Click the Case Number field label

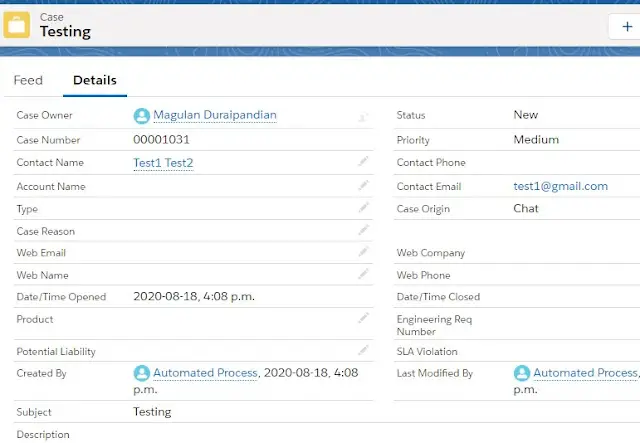click(48, 140)
